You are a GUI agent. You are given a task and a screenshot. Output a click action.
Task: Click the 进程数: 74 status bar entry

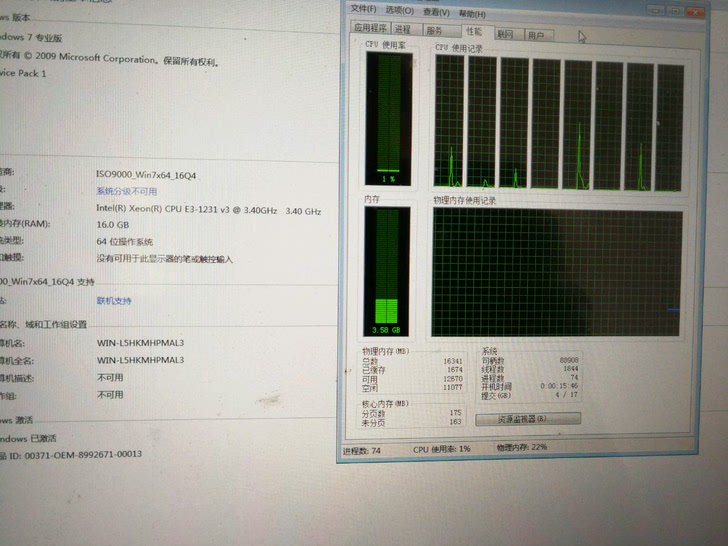[x=362, y=450]
